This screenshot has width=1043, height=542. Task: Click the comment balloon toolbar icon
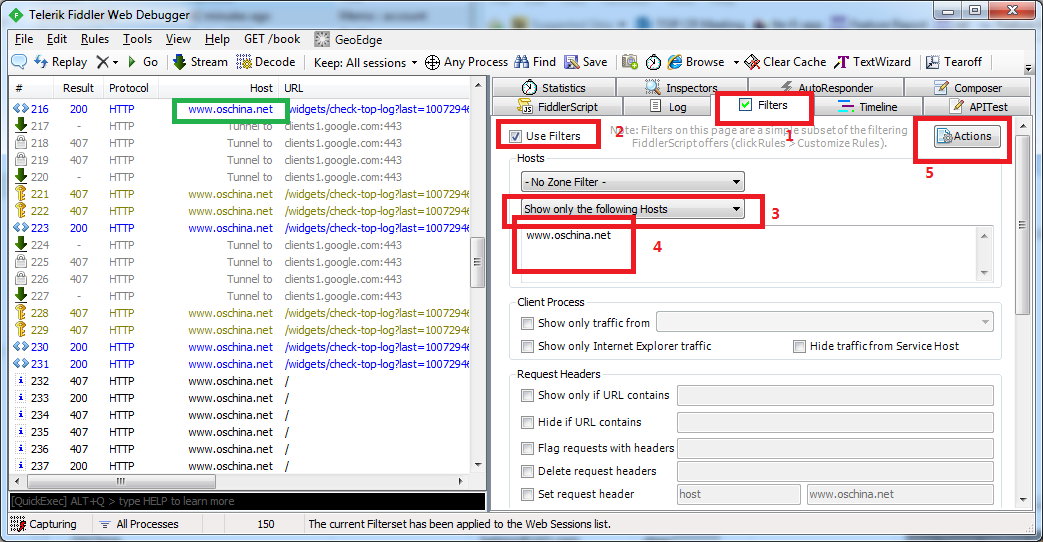(x=19, y=62)
